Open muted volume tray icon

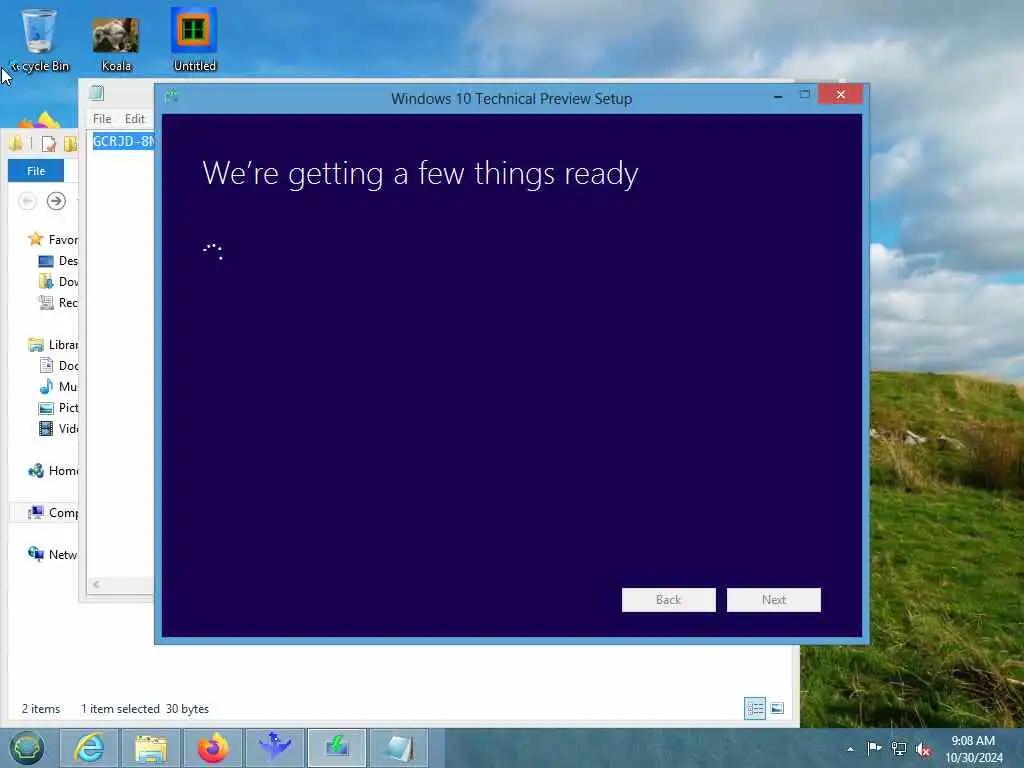923,750
